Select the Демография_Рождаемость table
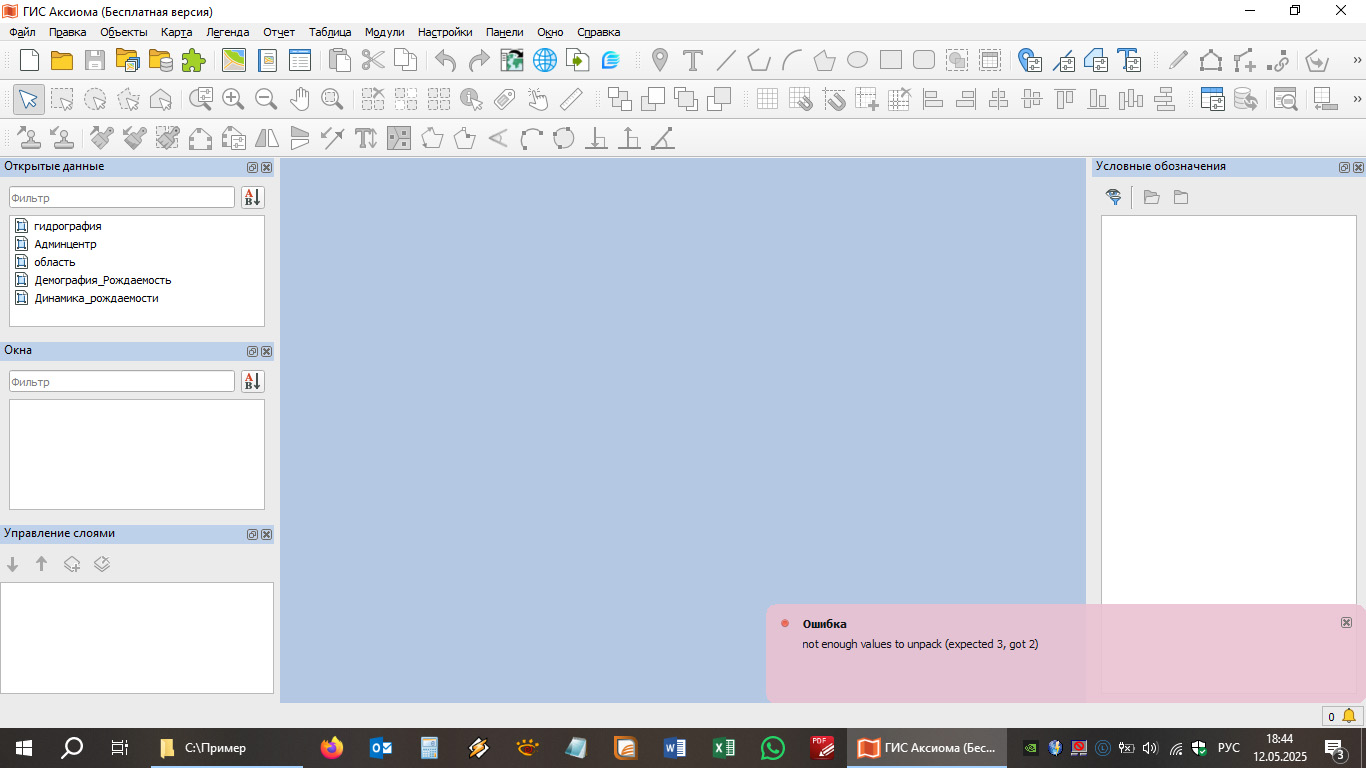This screenshot has height=768, width=1366. tap(102, 280)
